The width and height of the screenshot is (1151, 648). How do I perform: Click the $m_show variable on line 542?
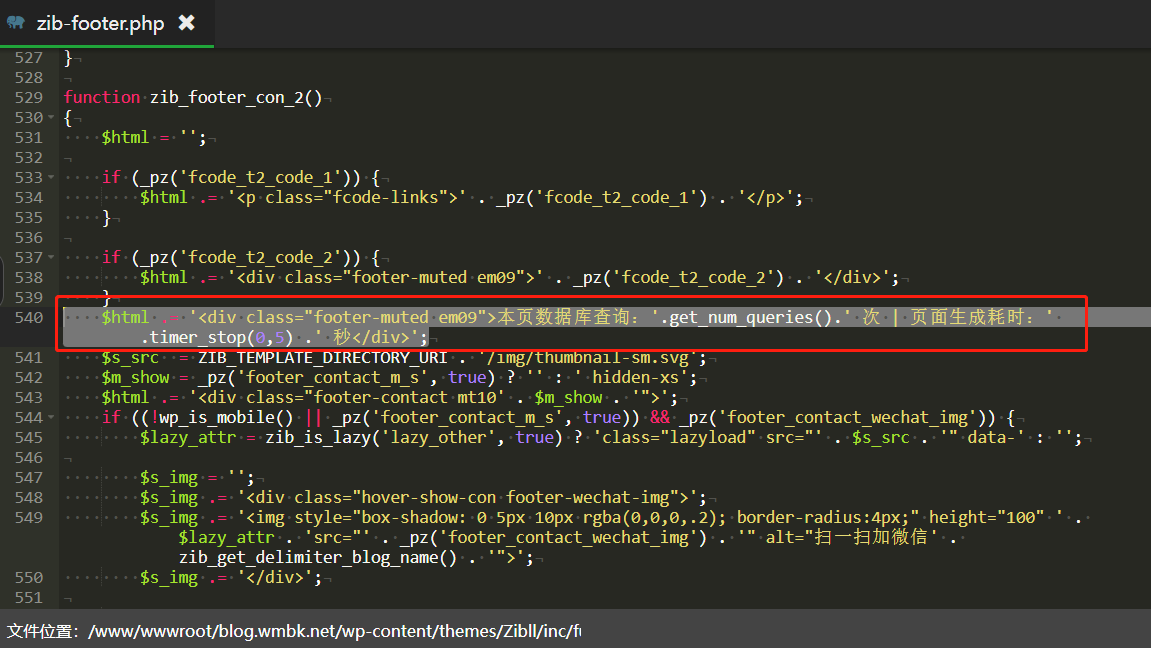tap(135, 377)
